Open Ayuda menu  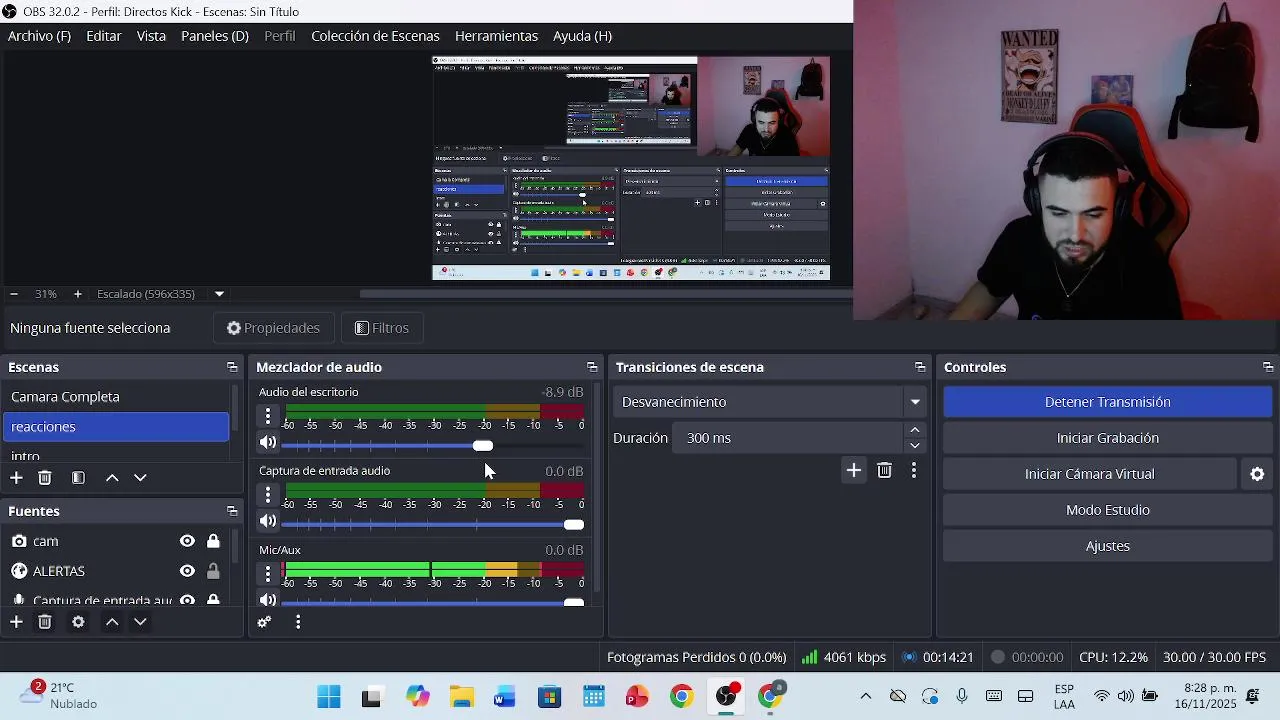[582, 36]
